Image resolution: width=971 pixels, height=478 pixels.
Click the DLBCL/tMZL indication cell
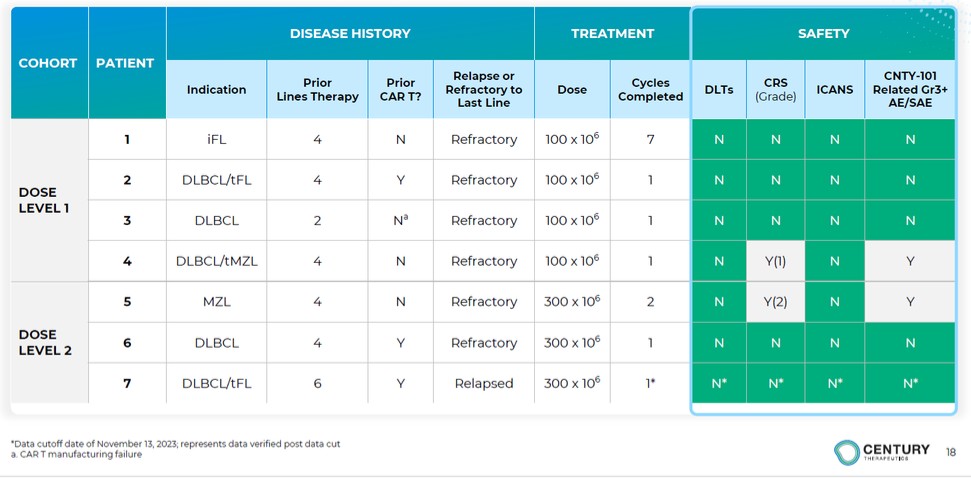(x=216, y=261)
